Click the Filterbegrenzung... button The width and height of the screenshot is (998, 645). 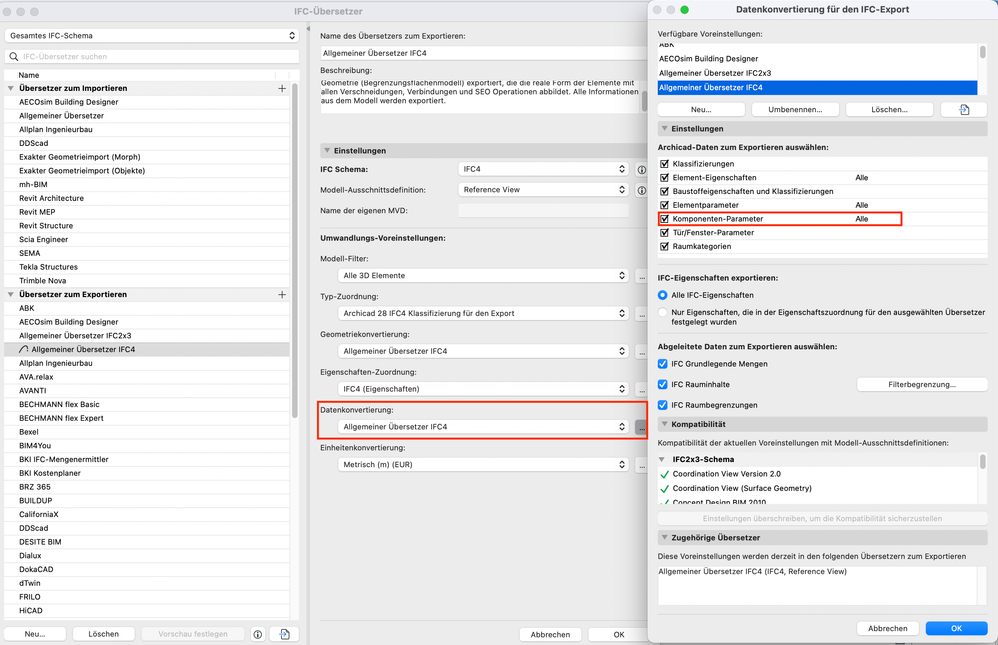point(922,385)
